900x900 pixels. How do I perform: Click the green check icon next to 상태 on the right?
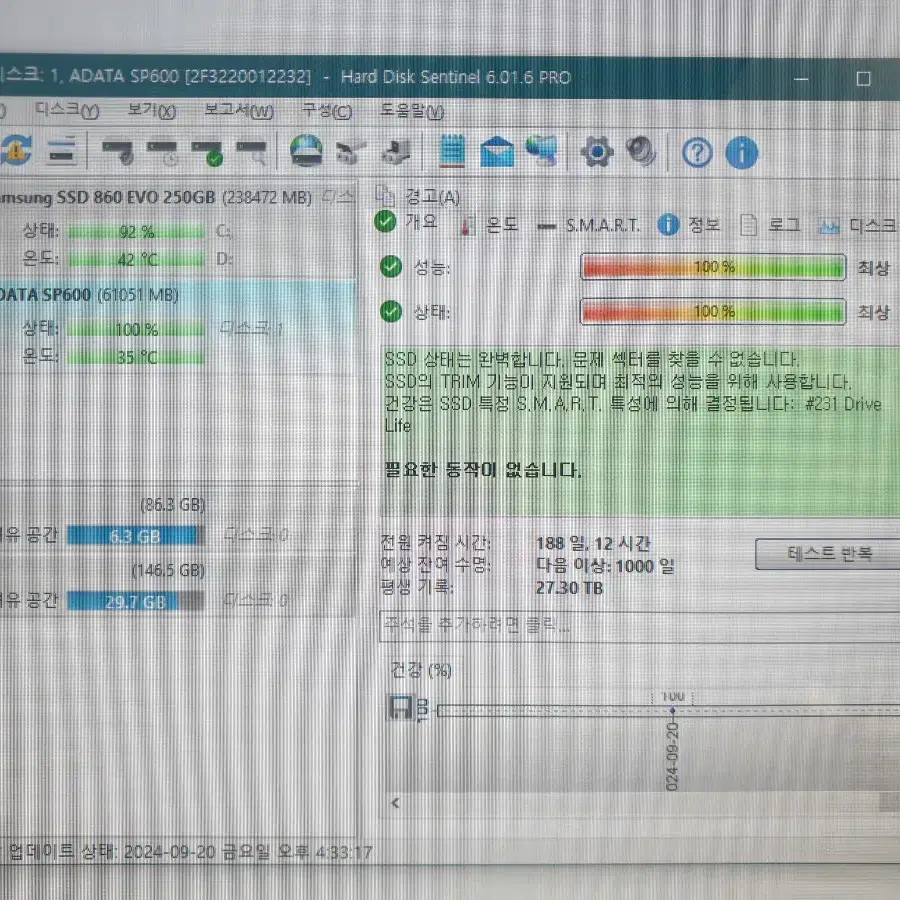(391, 312)
